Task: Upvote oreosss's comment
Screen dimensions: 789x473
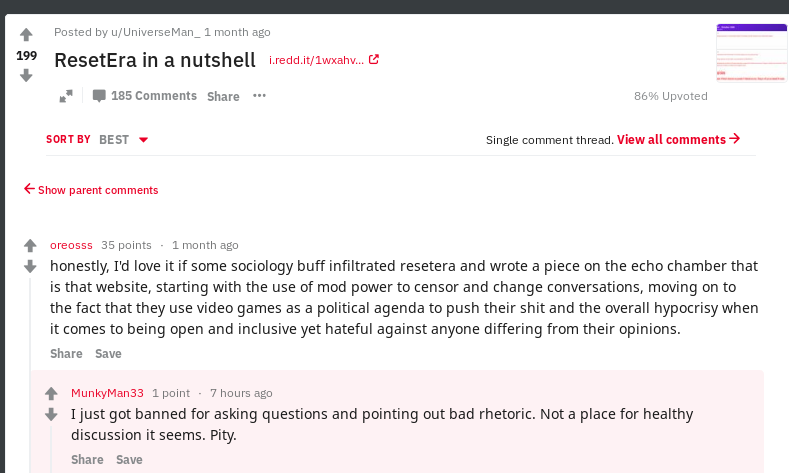Action: [x=30, y=245]
